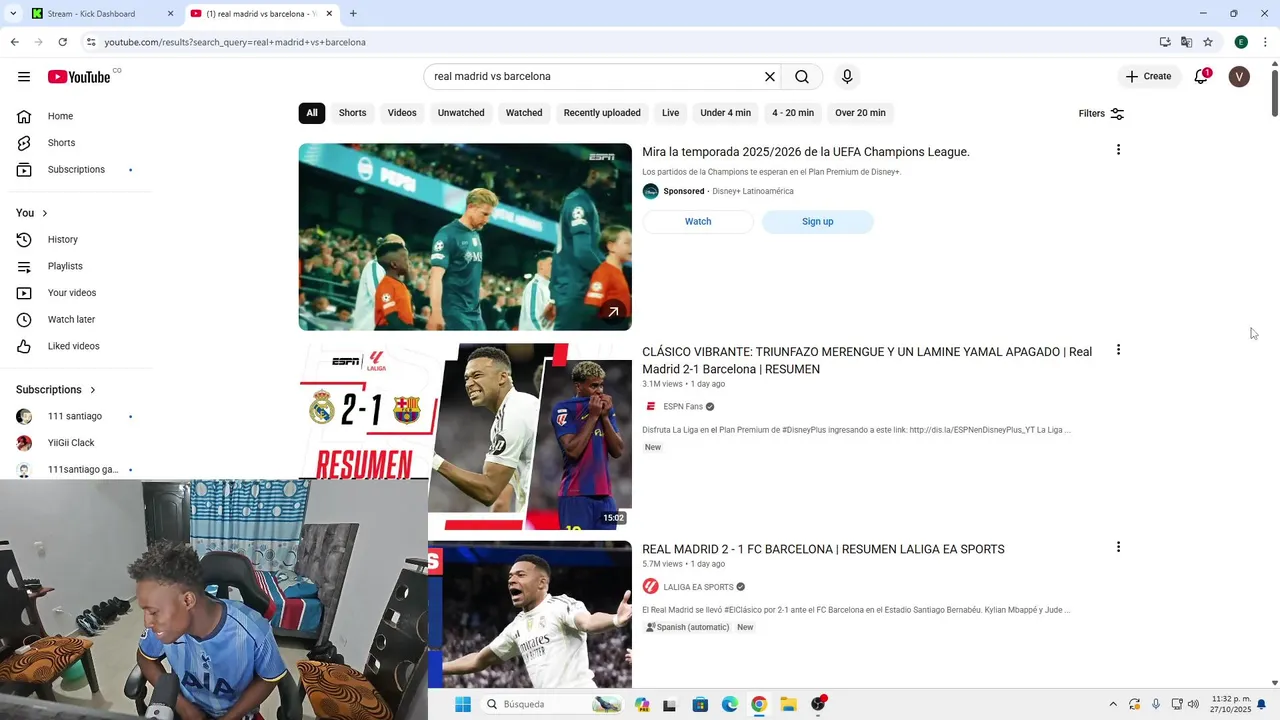The image size is (1280, 720).
Task: Open the notifications bell
Action: click(x=1201, y=77)
